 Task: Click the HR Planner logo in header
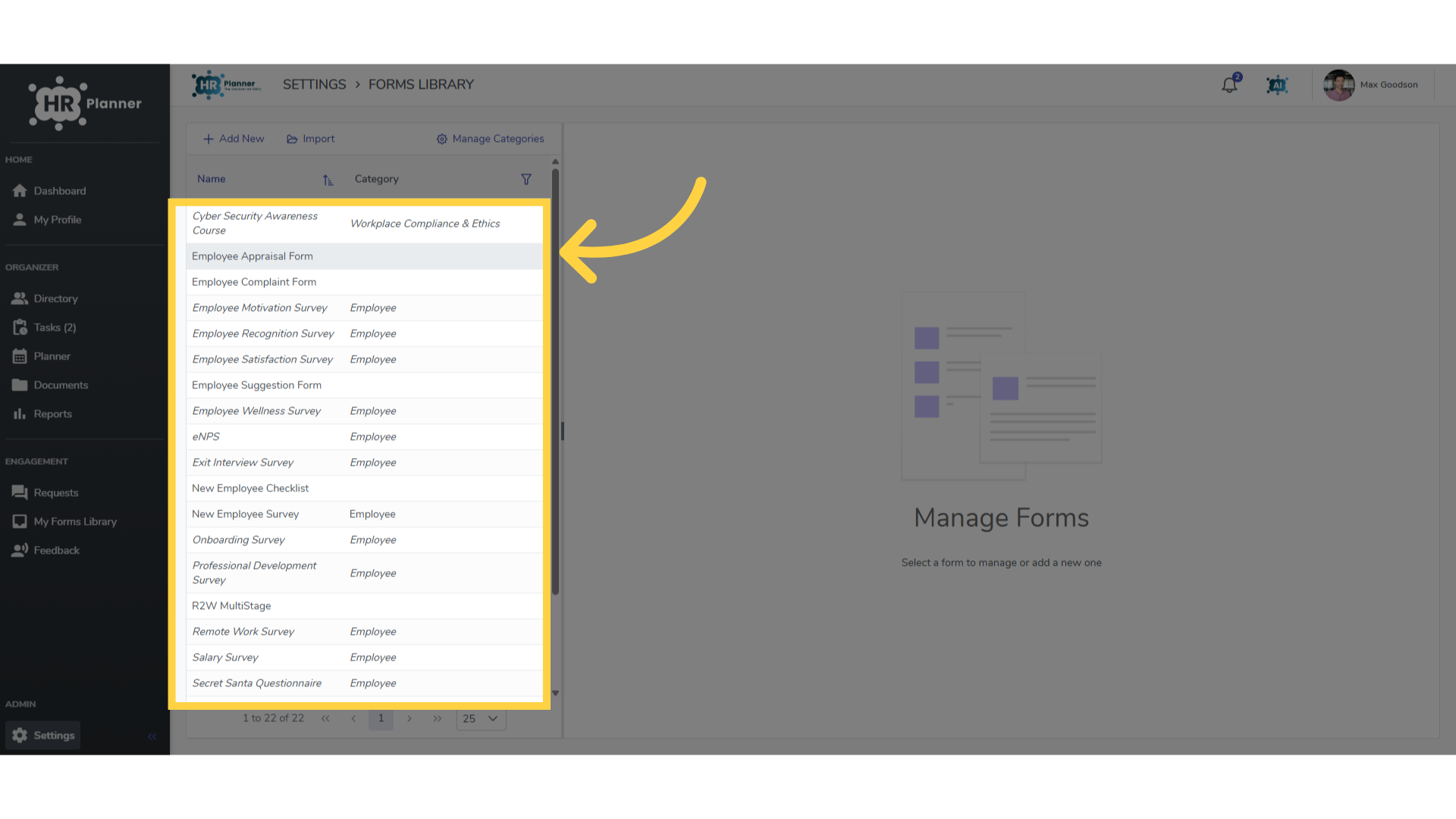tap(226, 85)
